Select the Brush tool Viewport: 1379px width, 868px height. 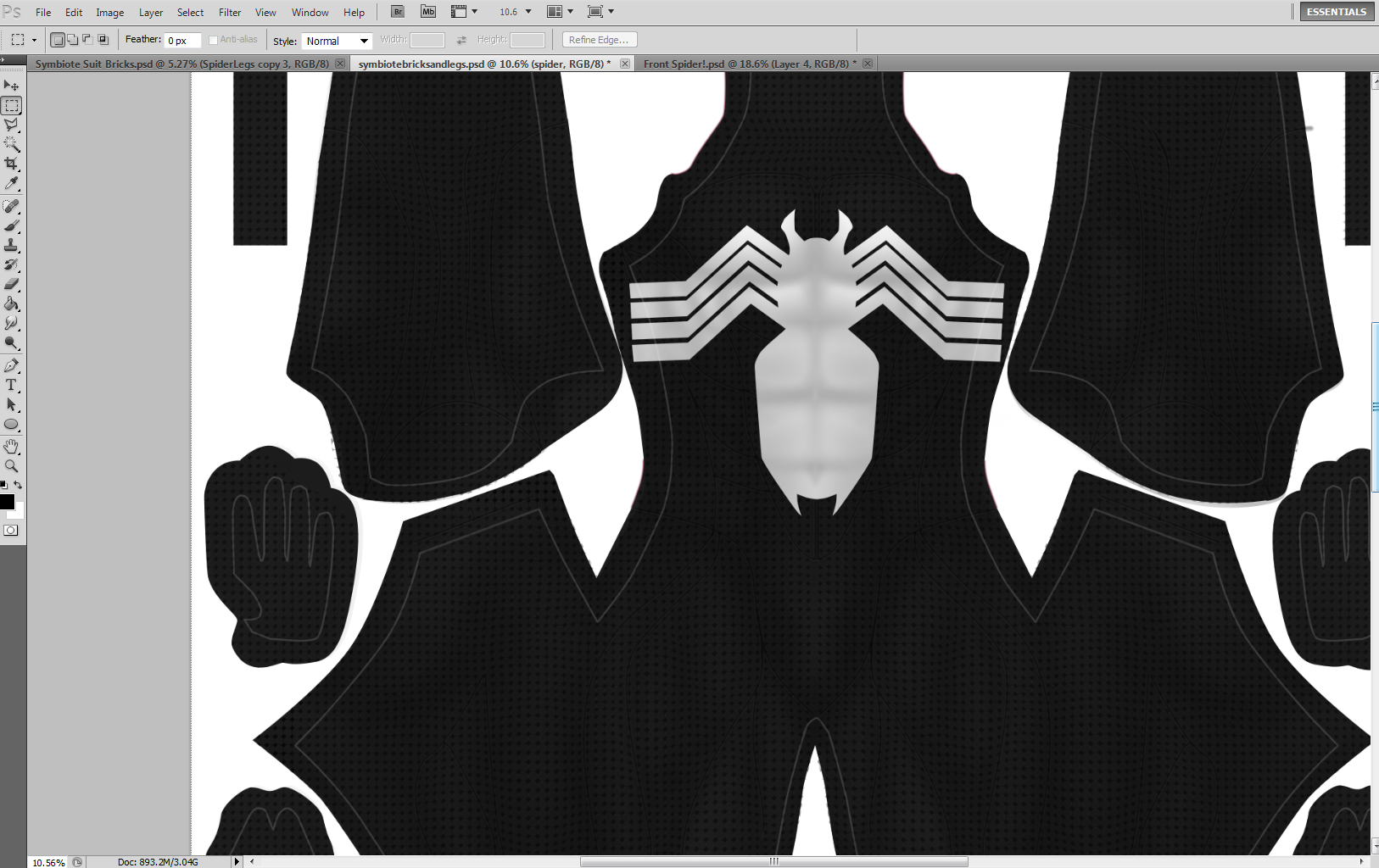[12, 225]
